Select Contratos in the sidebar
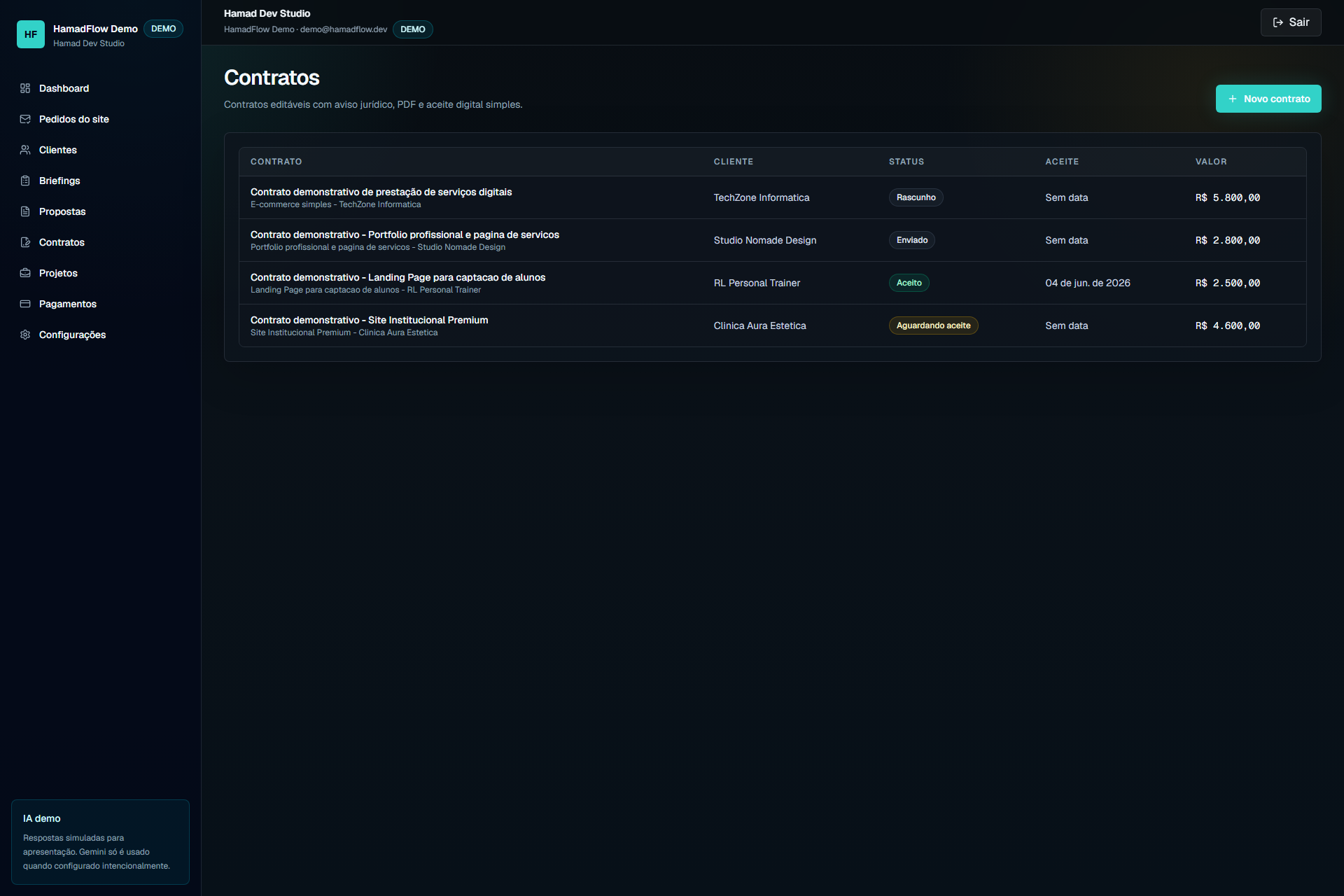1344x896 pixels. pos(100,242)
